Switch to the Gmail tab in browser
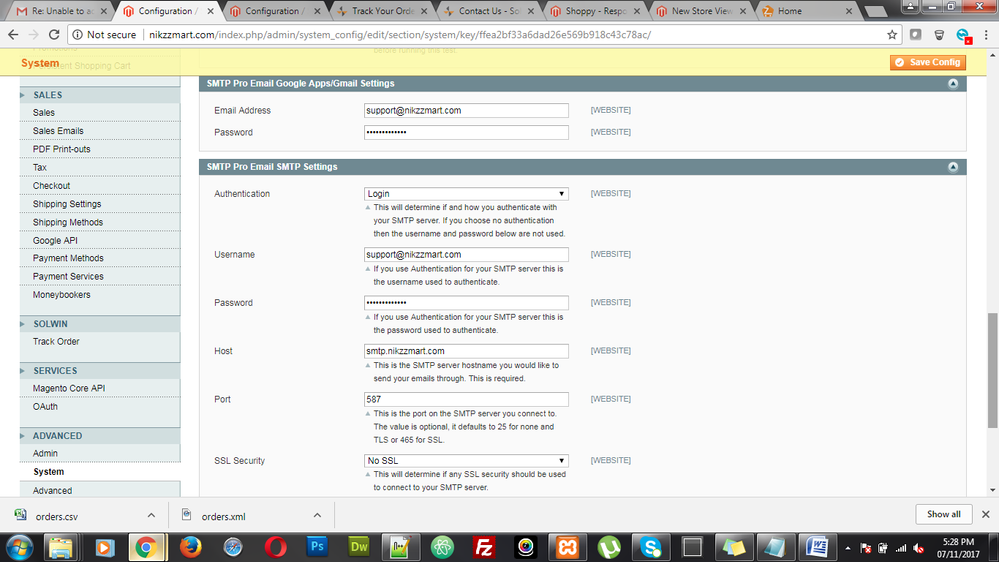This screenshot has height=562, width=999. click(x=58, y=12)
